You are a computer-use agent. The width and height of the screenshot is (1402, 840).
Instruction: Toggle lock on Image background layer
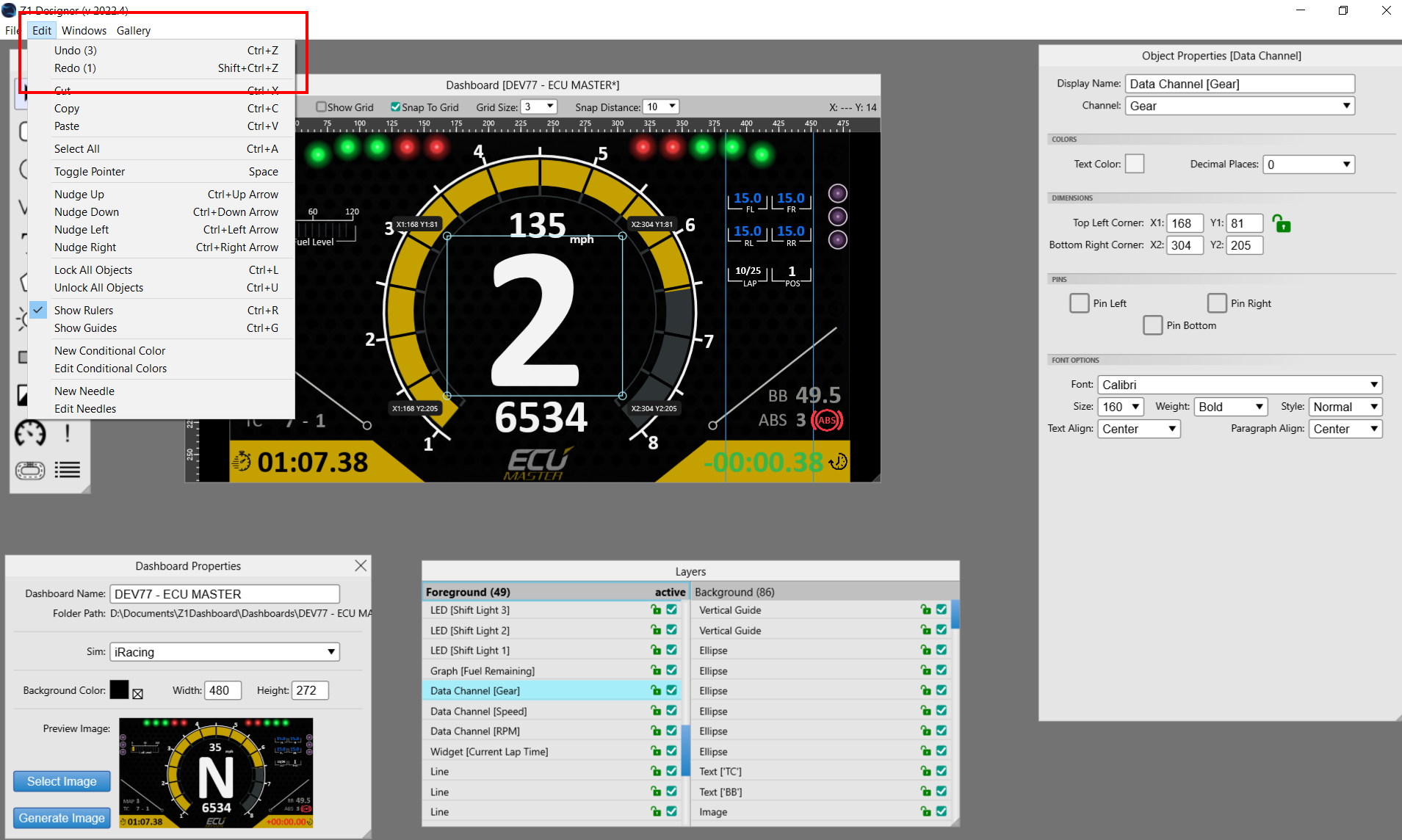(x=926, y=811)
